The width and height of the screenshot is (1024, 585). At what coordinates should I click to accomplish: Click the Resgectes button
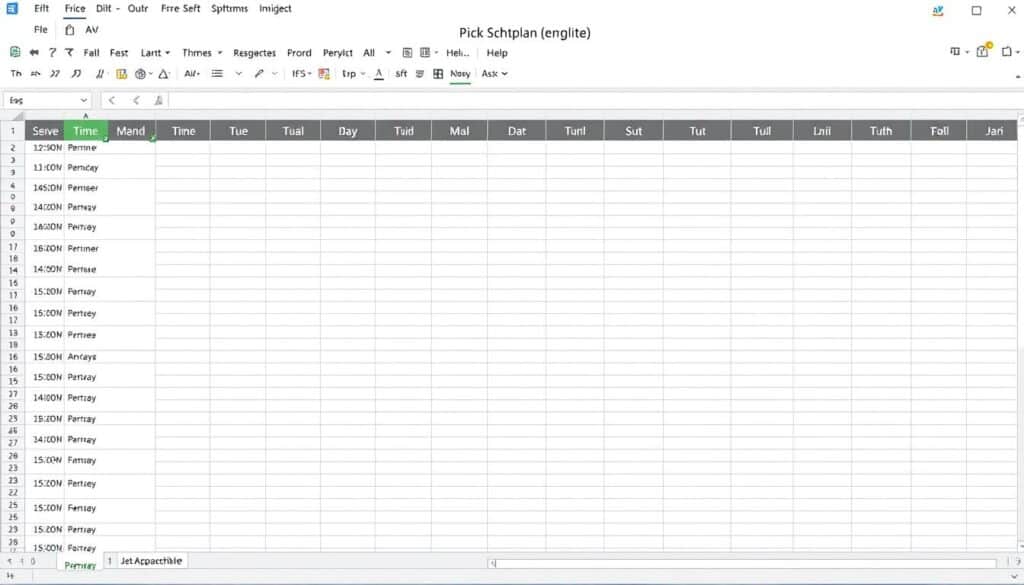tap(255, 53)
